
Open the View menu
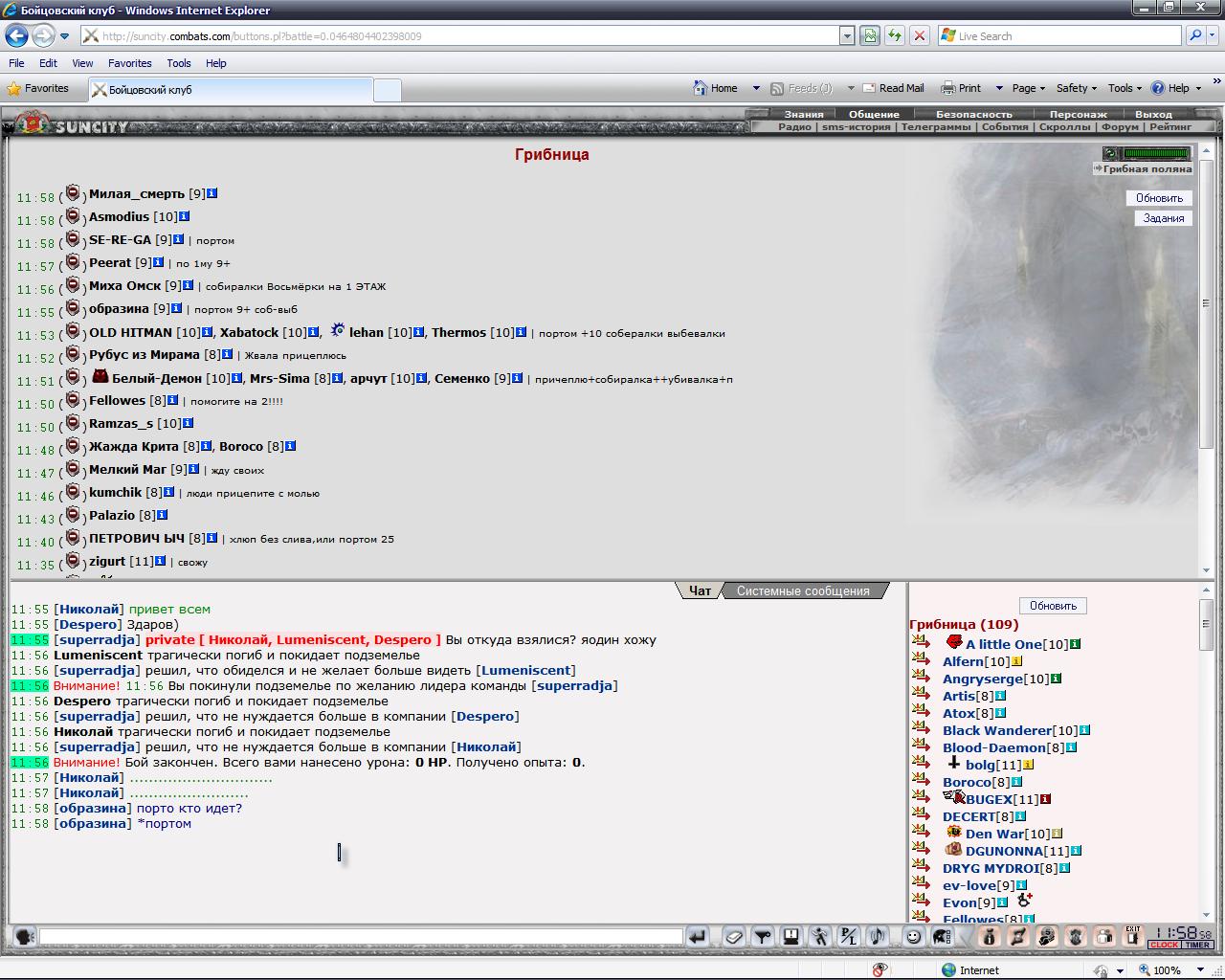pos(82,63)
